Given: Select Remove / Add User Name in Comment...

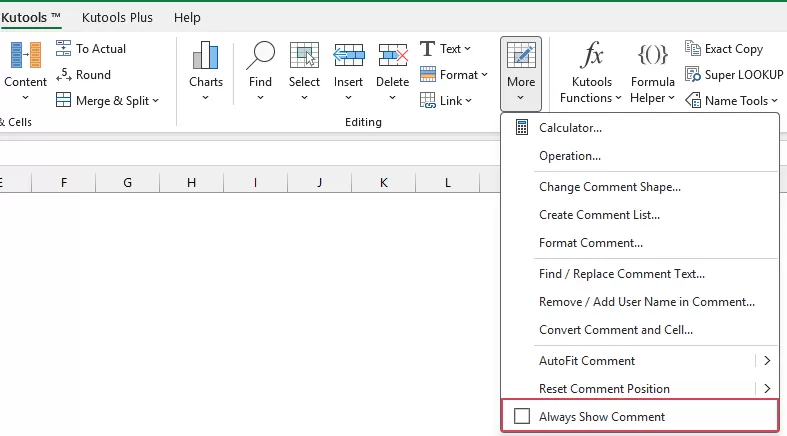Looking at the screenshot, I should [640, 302].
